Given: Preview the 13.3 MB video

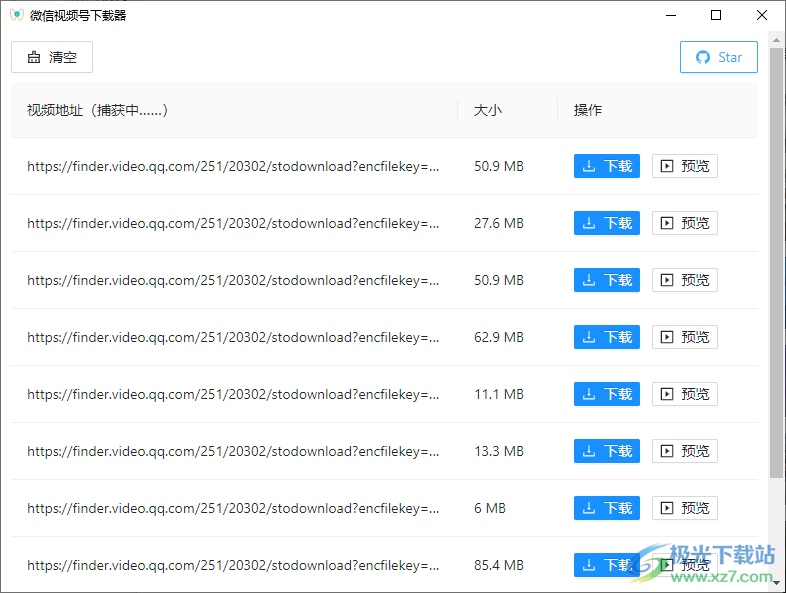Looking at the screenshot, I should [684, 451].
